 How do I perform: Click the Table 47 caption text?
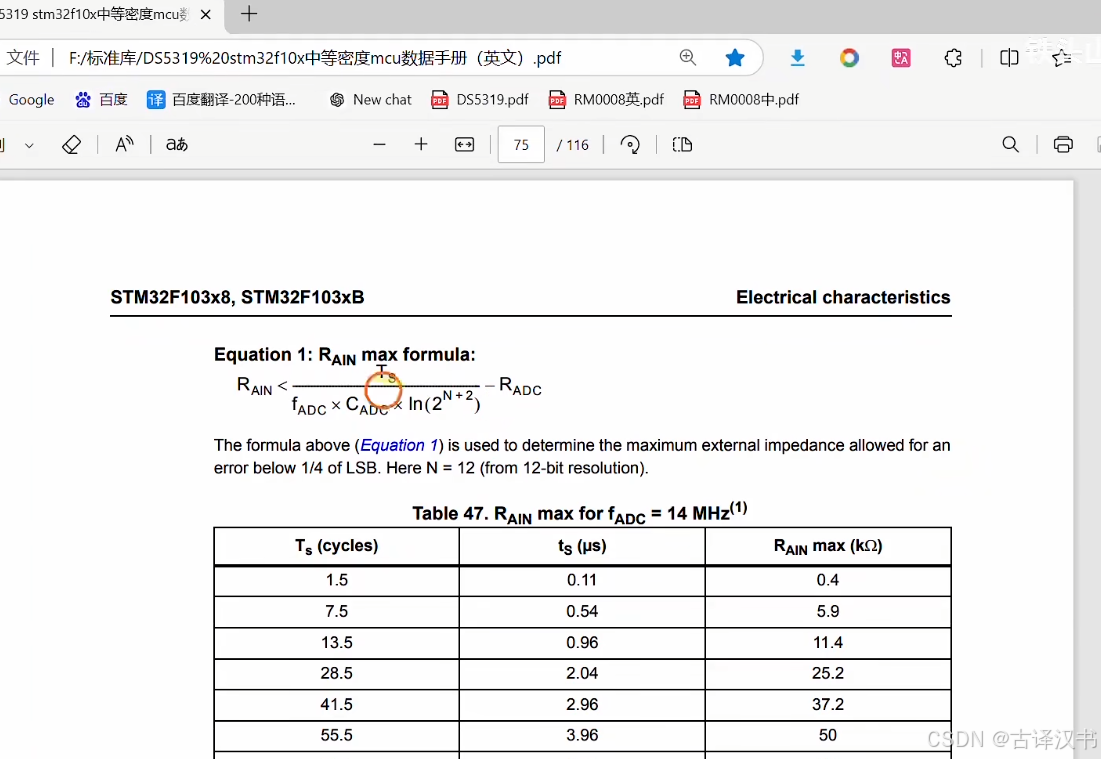579,513
